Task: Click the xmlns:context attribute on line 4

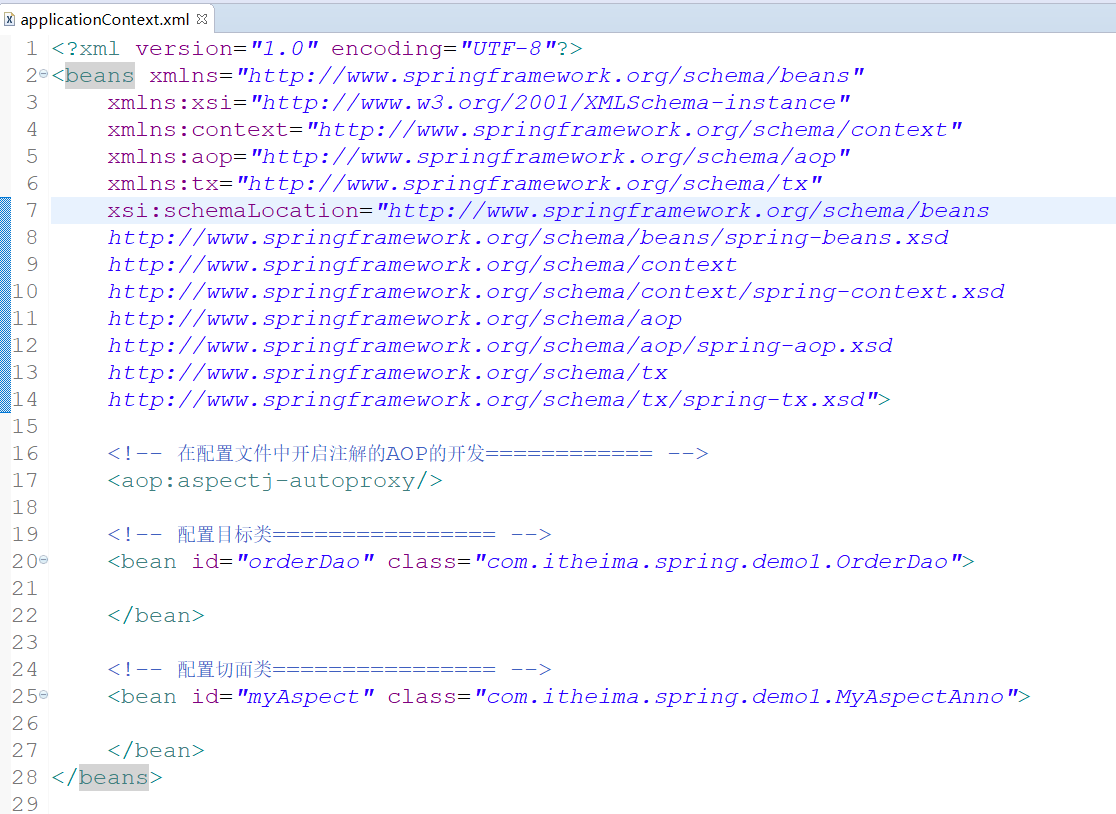Action: coord(535,130)
